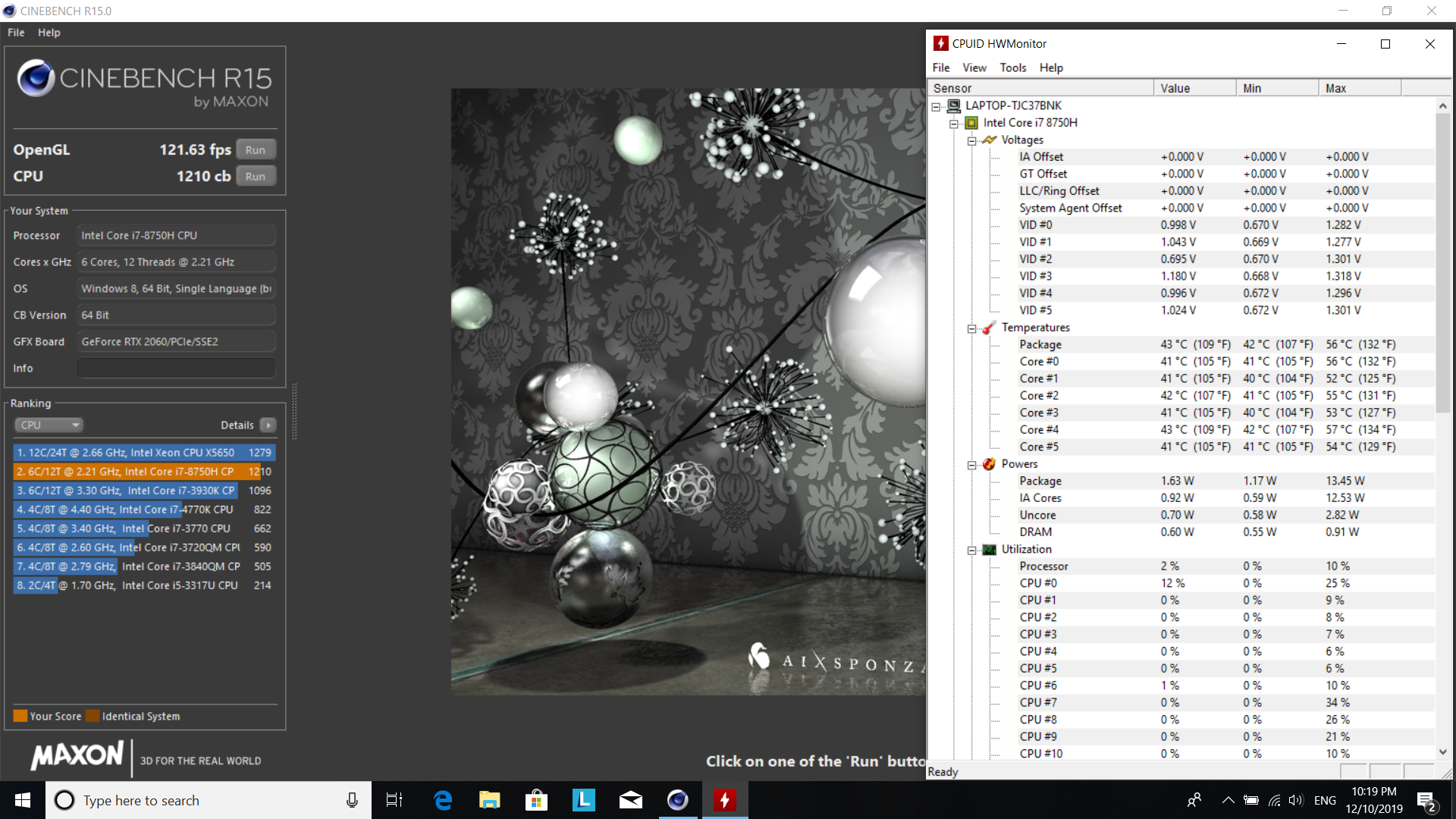This screenshot has height=819, width=1456.
Task: Click HWMonitor vertical scrollbar up arrow
Action: point(1443,106)
